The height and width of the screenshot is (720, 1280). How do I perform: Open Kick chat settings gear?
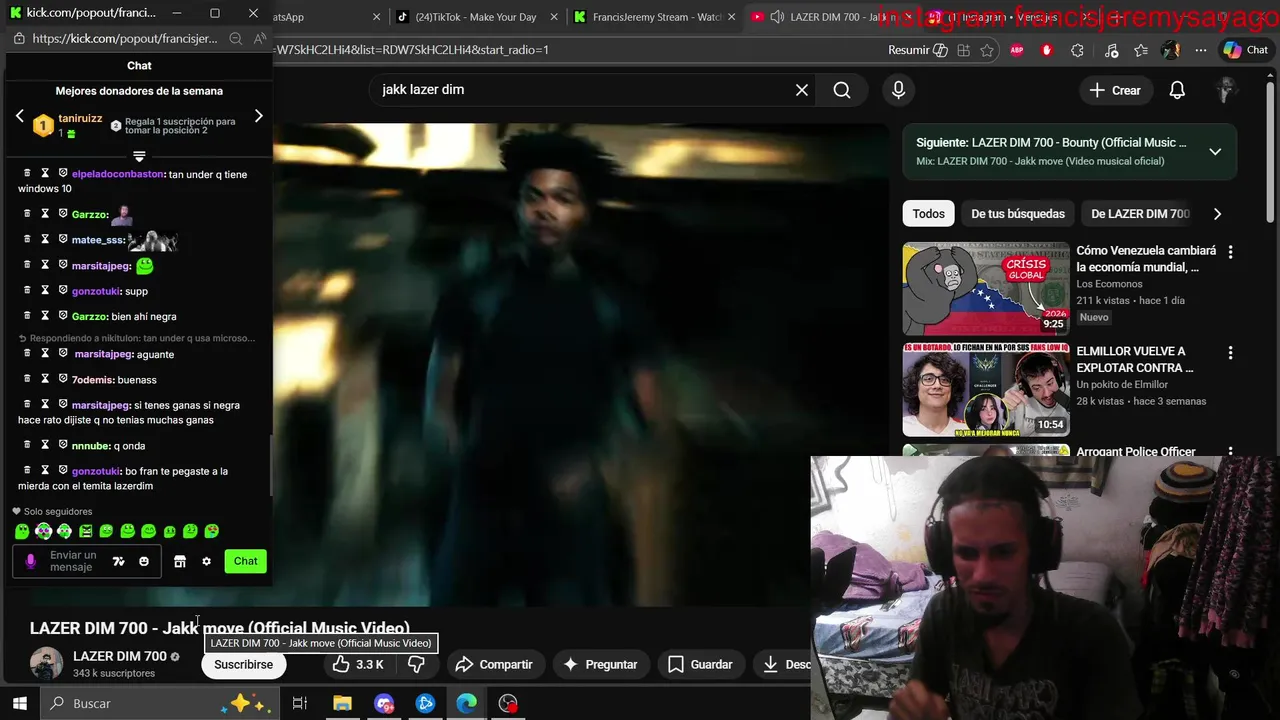click(206, 561)
